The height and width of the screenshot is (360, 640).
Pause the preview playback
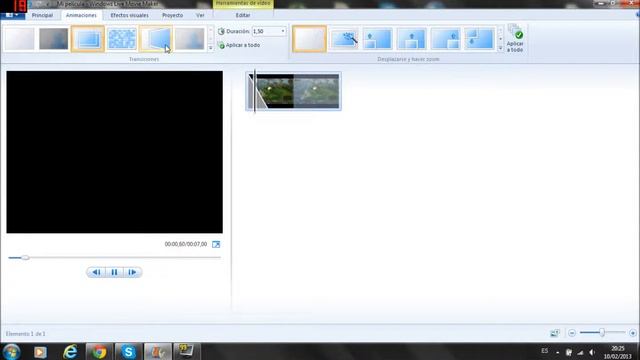[x=114, y=272]
